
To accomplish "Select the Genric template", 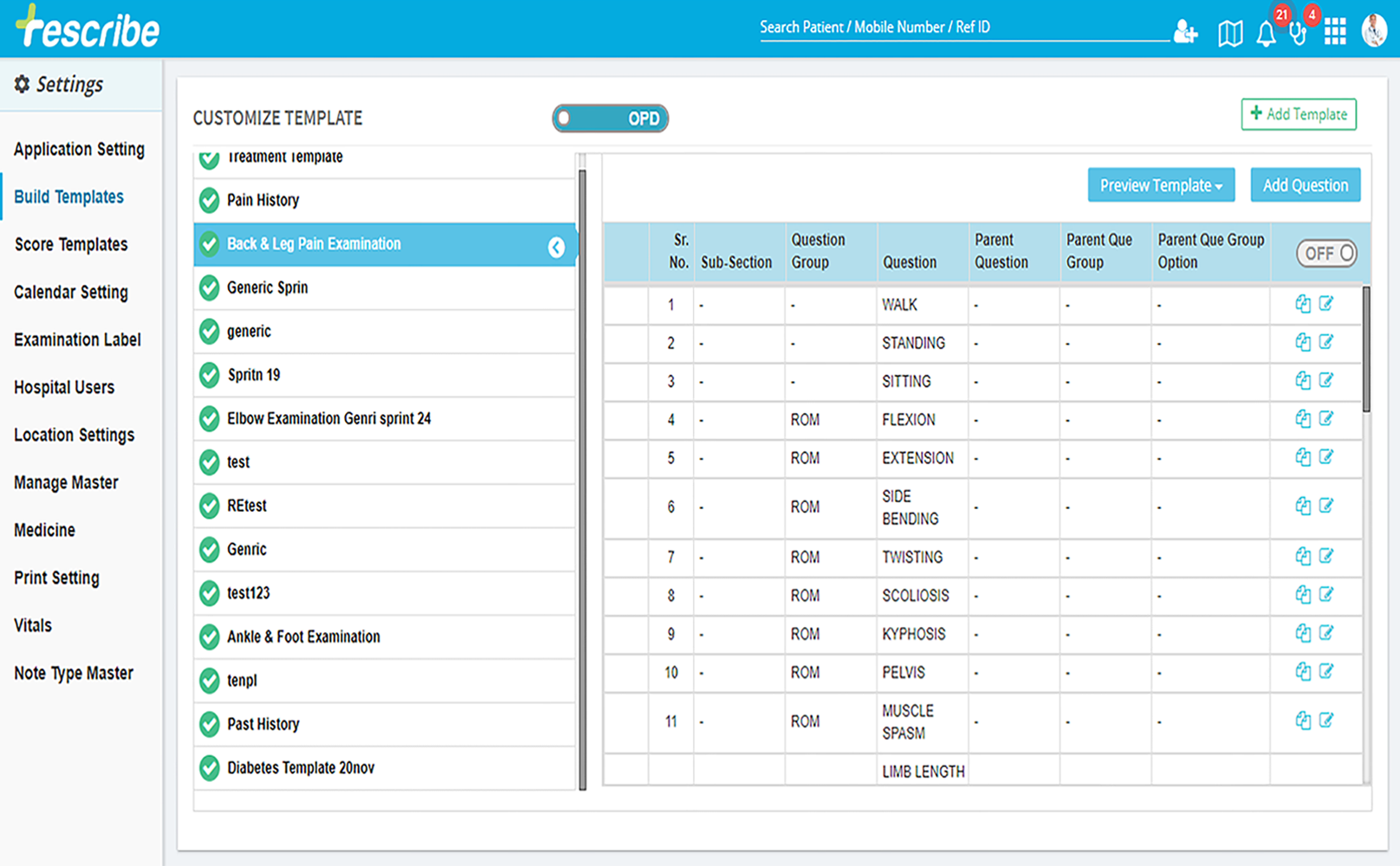I will 385,550.
